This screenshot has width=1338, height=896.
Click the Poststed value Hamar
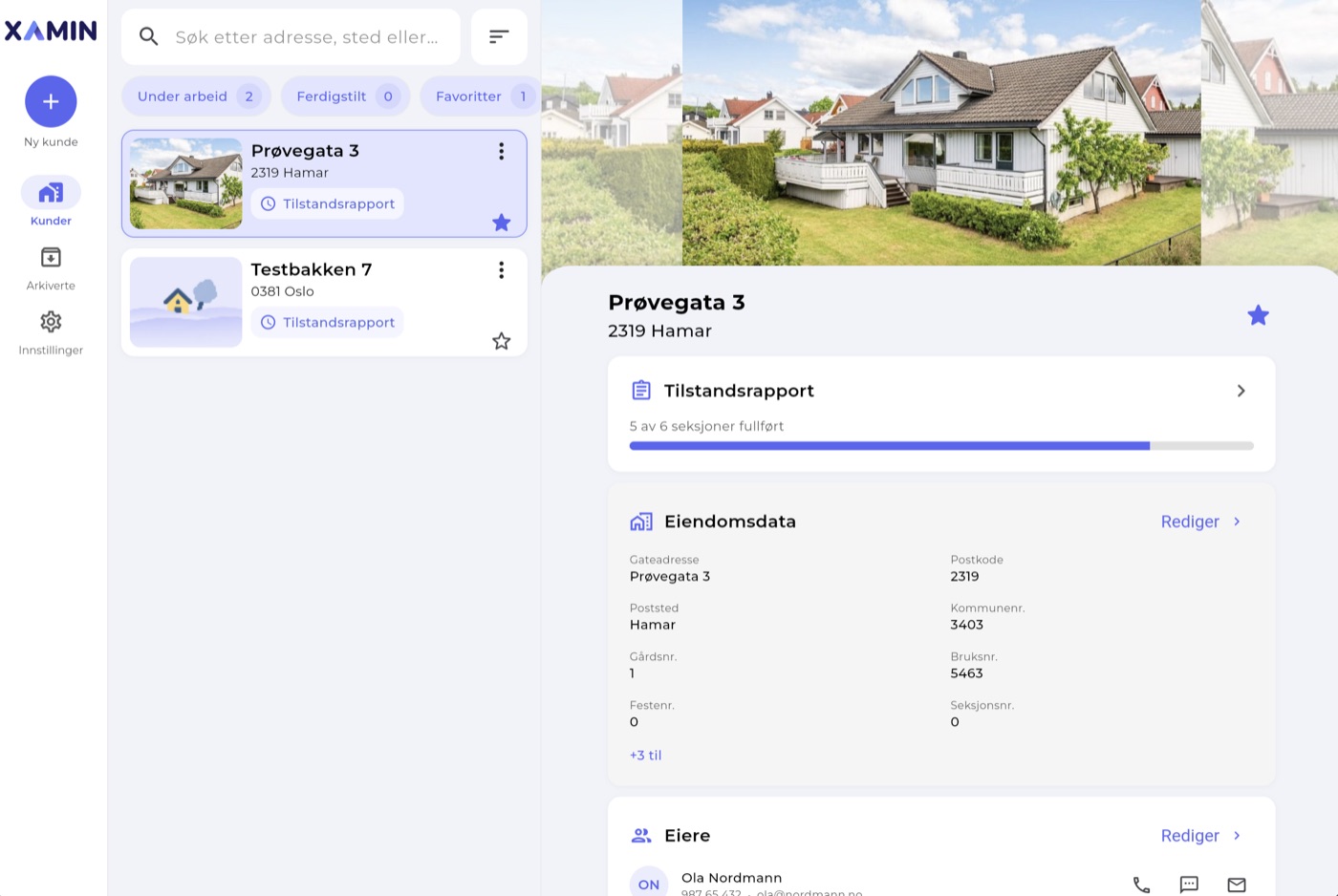click(x=653, y=625)
